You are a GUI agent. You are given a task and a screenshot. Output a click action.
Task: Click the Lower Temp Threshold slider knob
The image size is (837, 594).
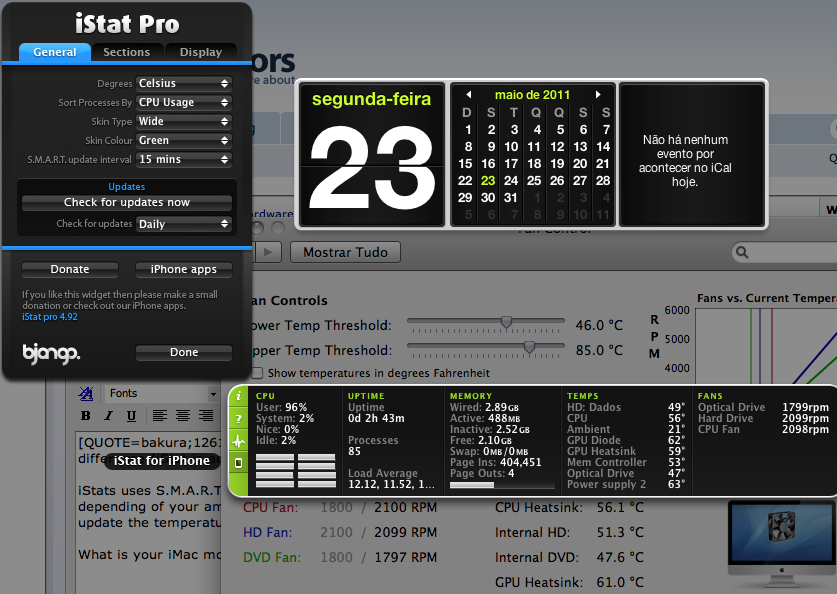(x=506, y=322)
